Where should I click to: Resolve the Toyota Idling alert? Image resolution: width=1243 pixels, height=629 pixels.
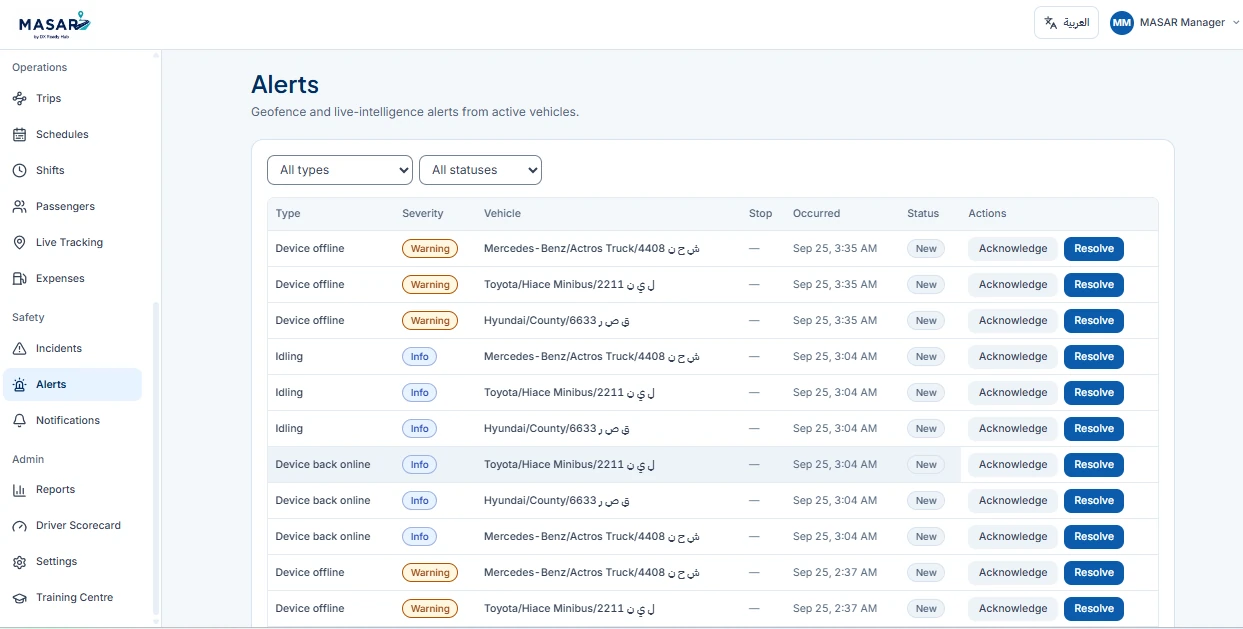pyautogui.click(x=1094, y=393)
